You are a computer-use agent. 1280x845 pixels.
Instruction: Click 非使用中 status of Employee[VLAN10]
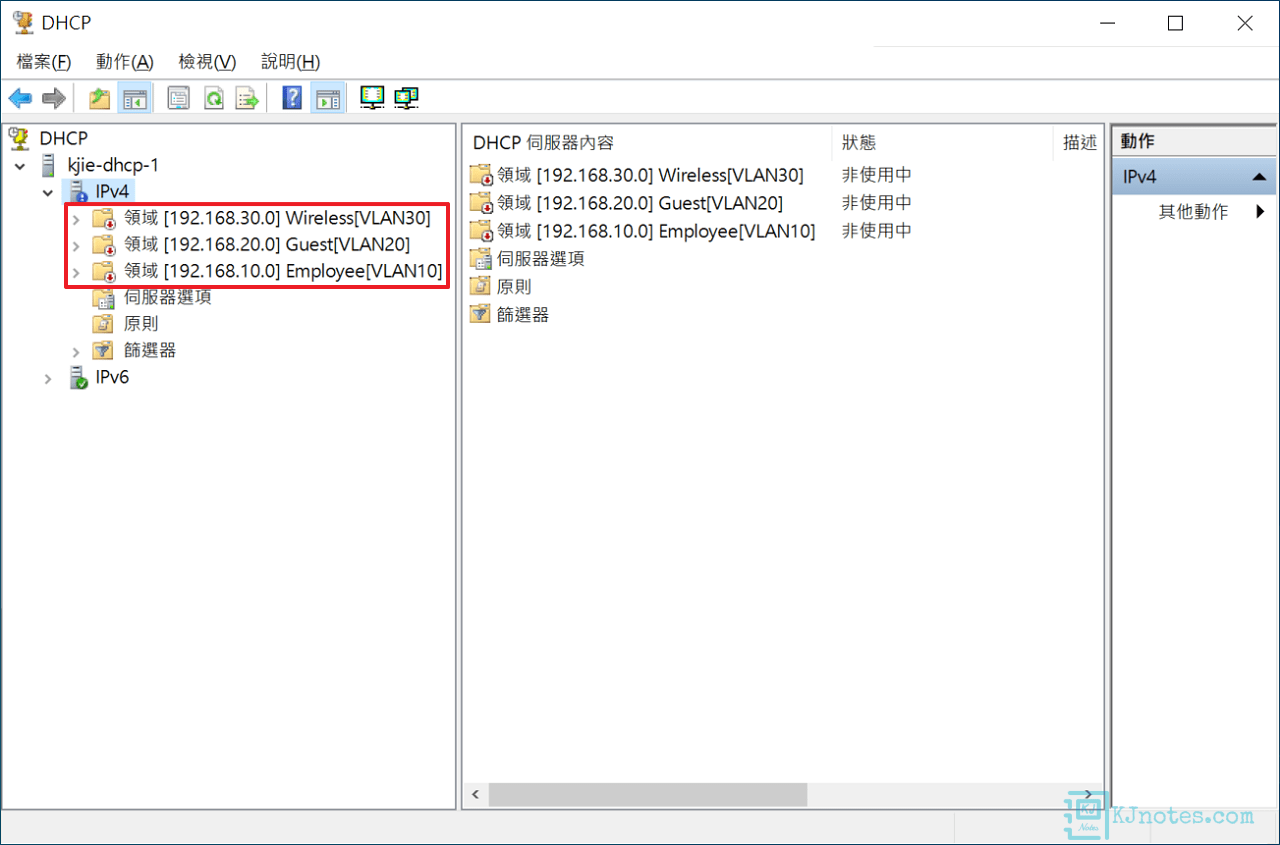[877, 231]
